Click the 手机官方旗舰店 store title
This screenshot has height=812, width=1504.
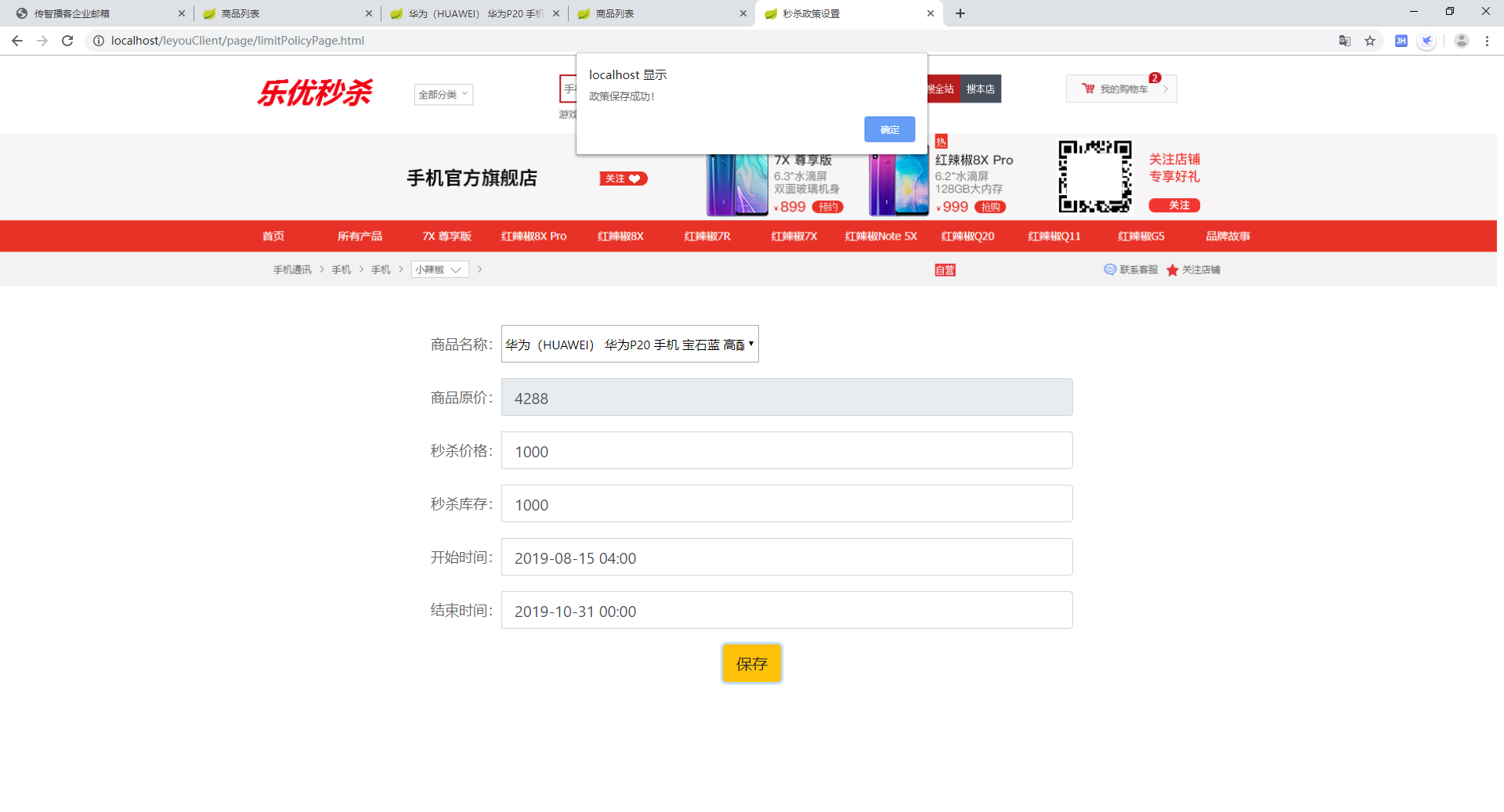(472, 178)
